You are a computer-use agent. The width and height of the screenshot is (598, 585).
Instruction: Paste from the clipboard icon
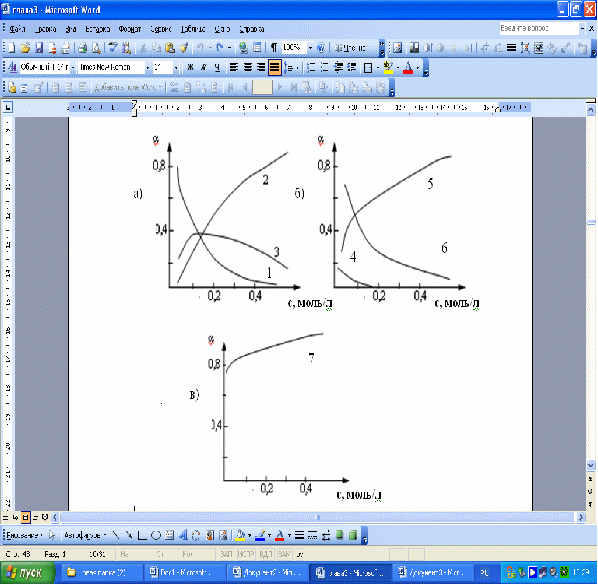(170, 48)
